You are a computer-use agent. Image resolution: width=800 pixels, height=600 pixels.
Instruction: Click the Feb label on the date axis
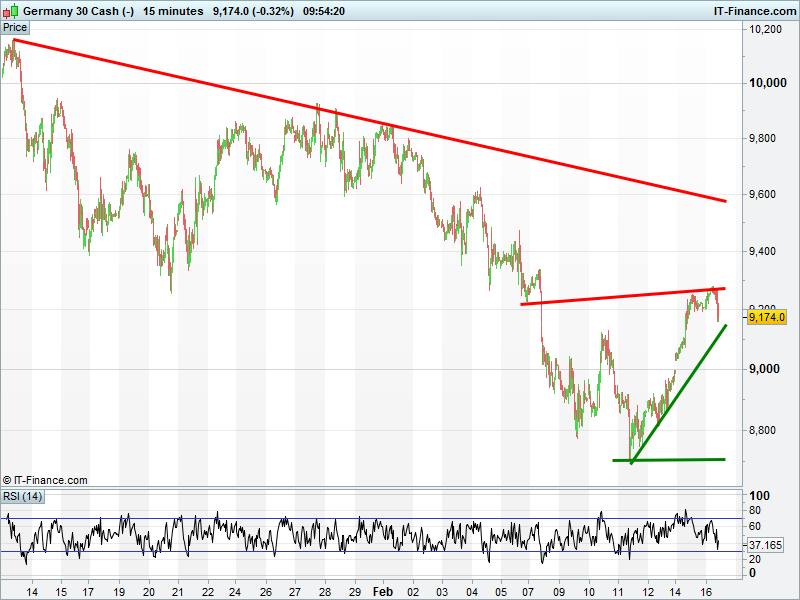383,591
